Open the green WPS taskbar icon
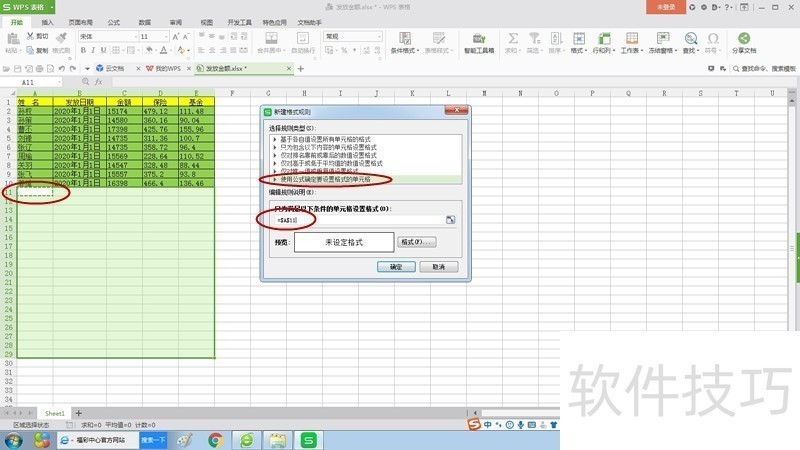Viewport: 800px width, 450px height. click(309, 440)
